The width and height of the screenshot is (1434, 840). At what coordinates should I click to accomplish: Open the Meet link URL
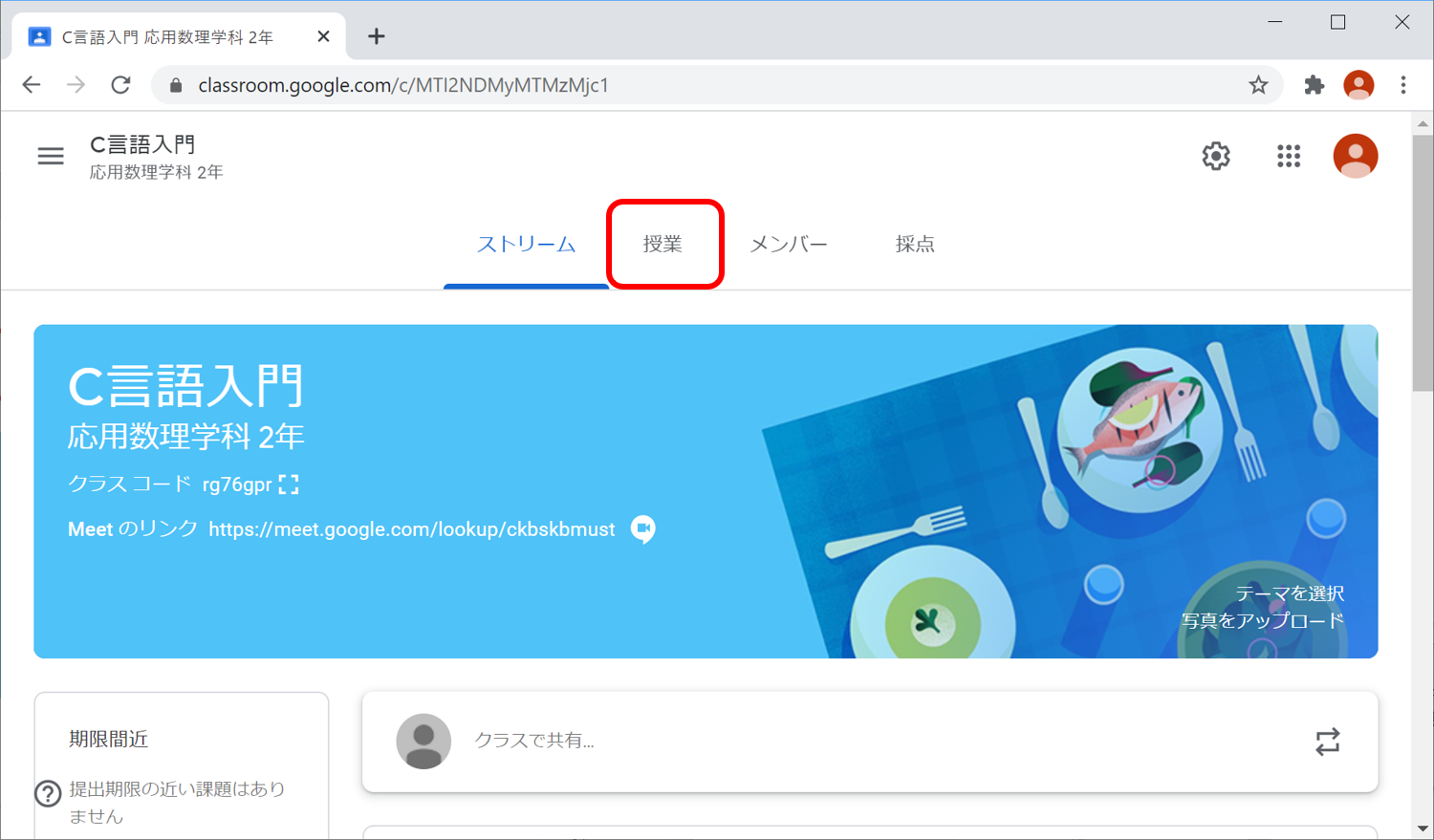(412, 529)
